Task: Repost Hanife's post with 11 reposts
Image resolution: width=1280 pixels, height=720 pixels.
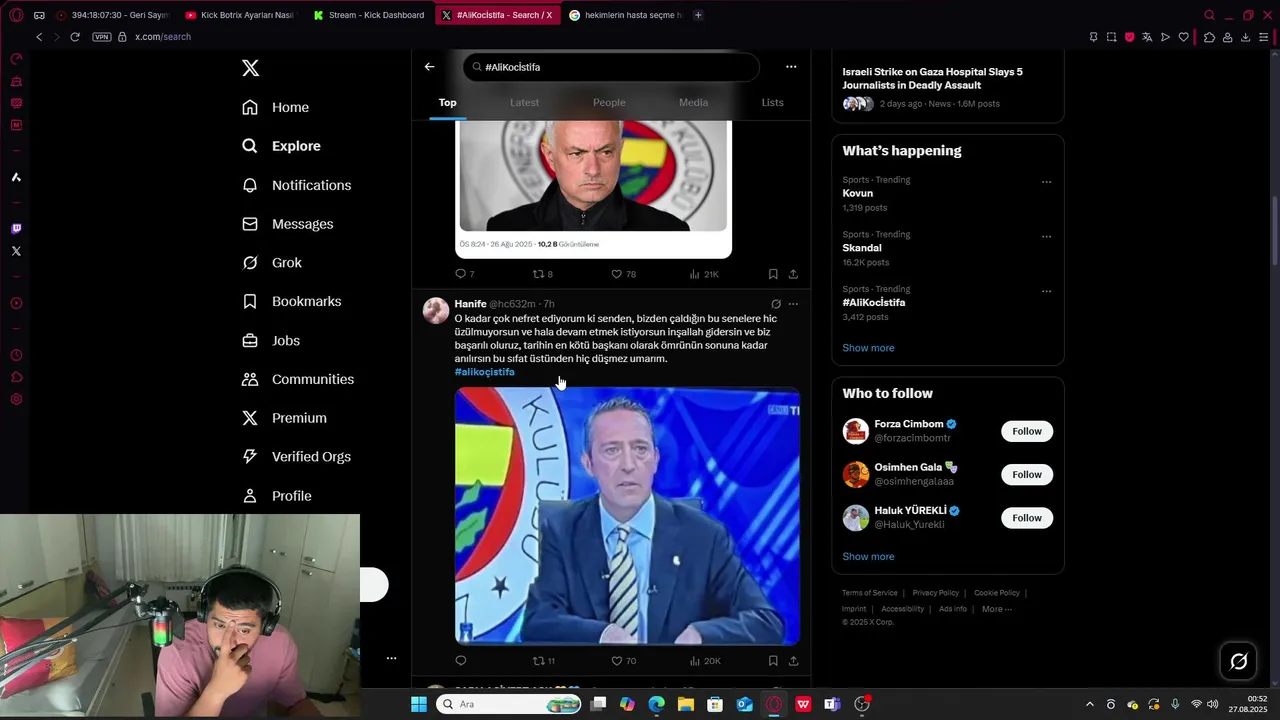Action: (543, 661)
